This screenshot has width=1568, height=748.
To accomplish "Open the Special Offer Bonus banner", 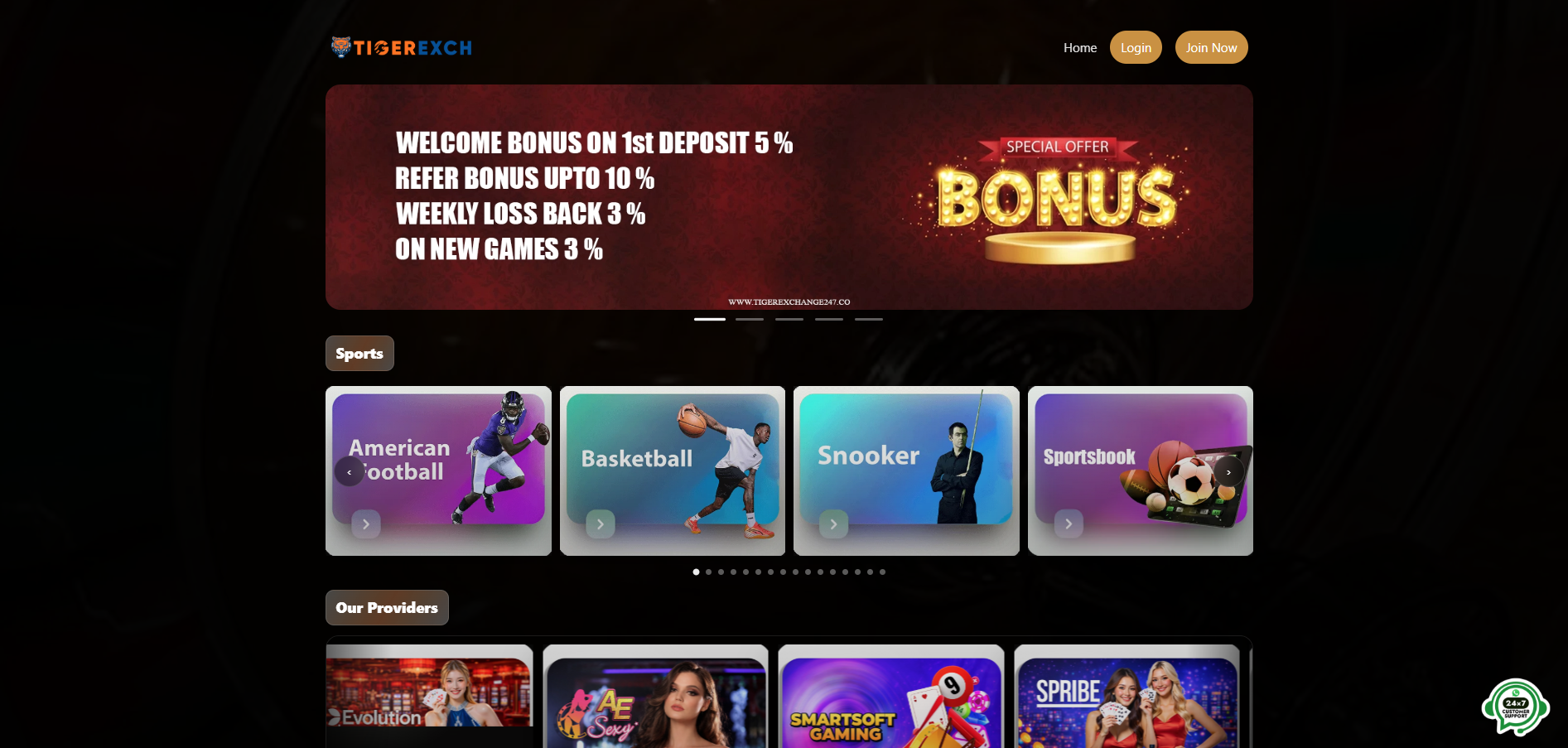I will tap(789, 197).
